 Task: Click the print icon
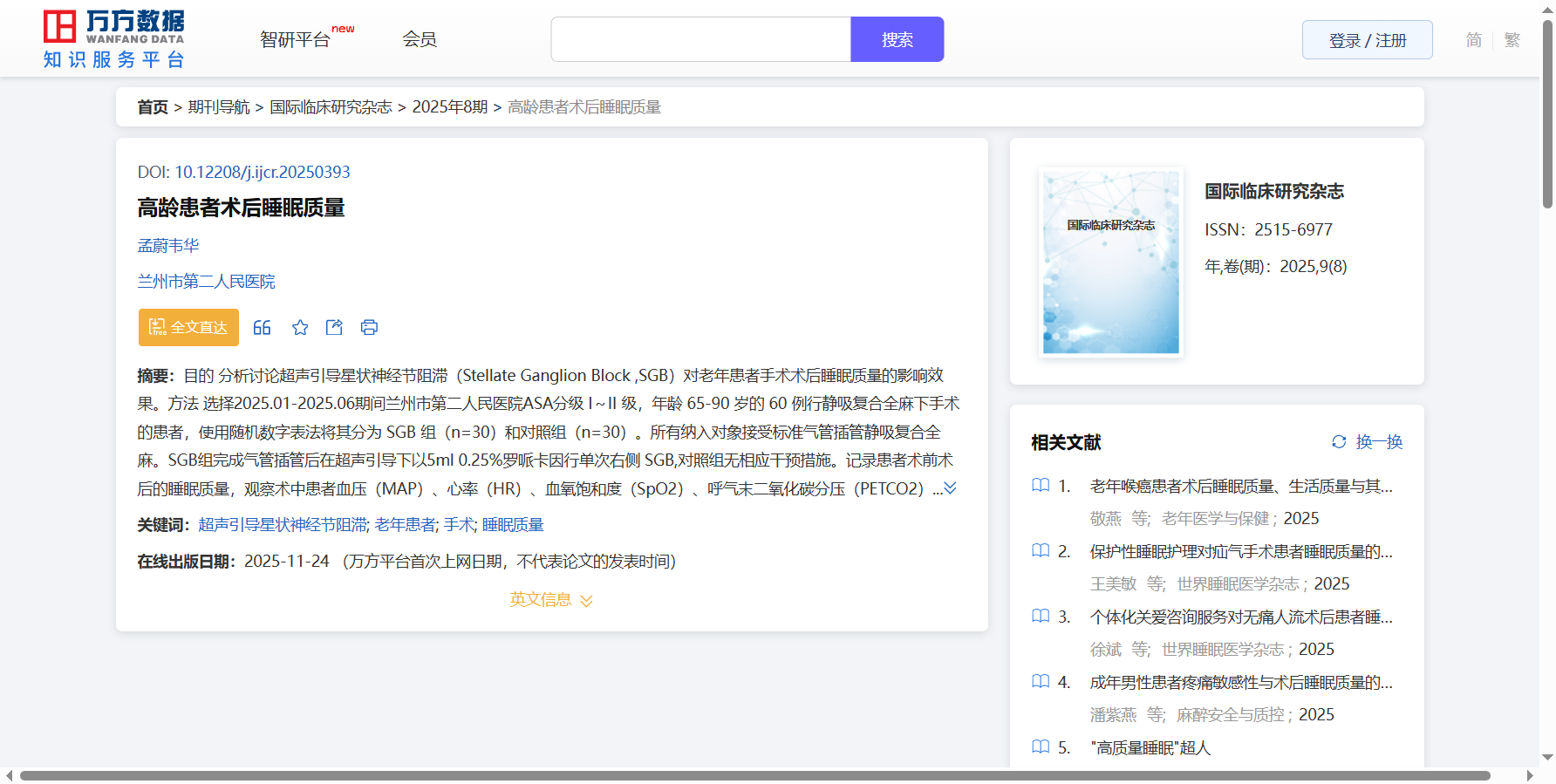[x=369, y=328]
